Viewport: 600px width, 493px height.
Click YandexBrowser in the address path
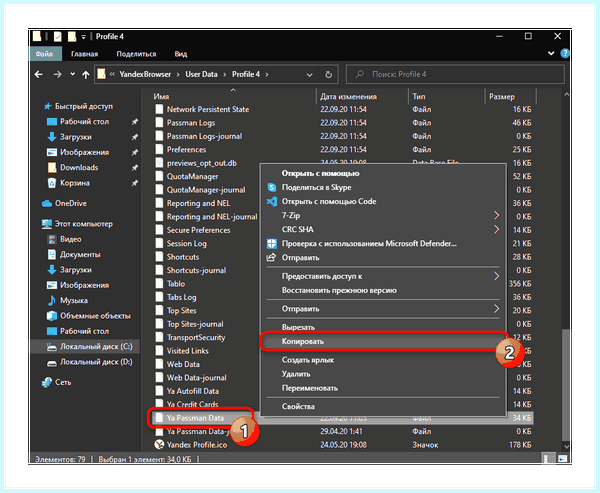pos(145,74)
